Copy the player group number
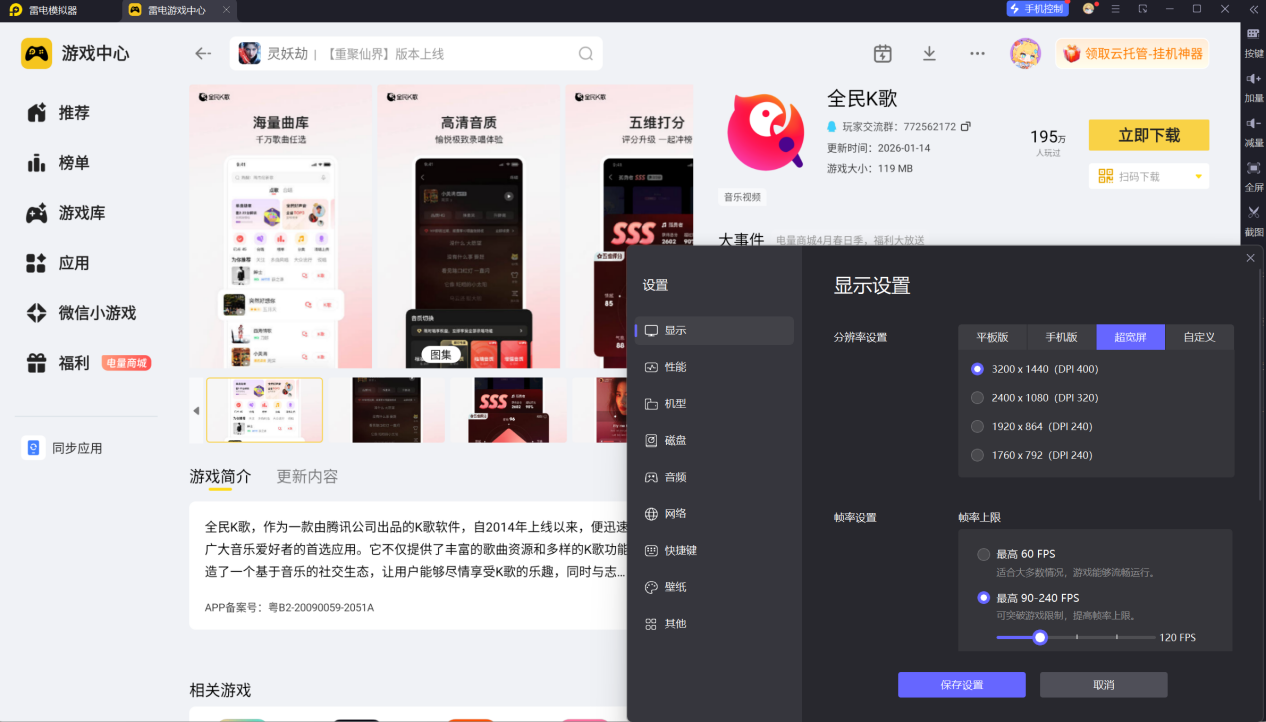 pos(965,127)
